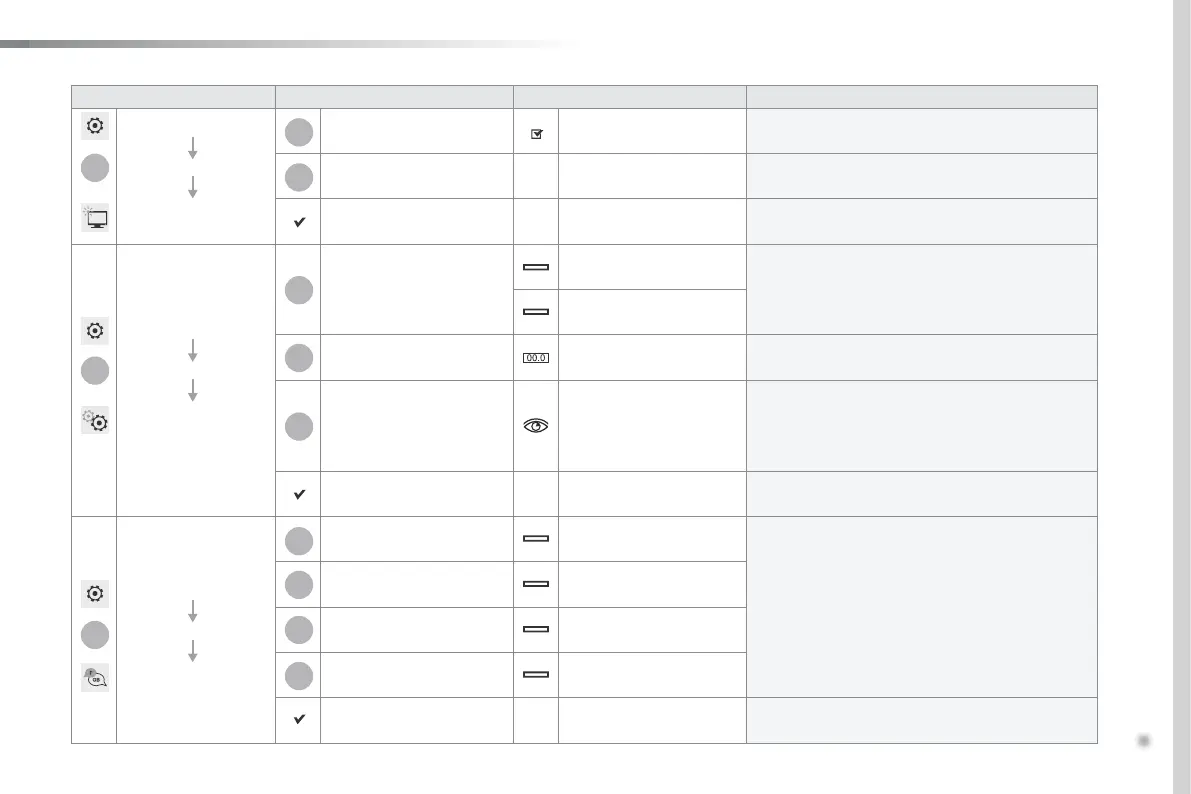Click the monitor display icon

pos(95,216)
